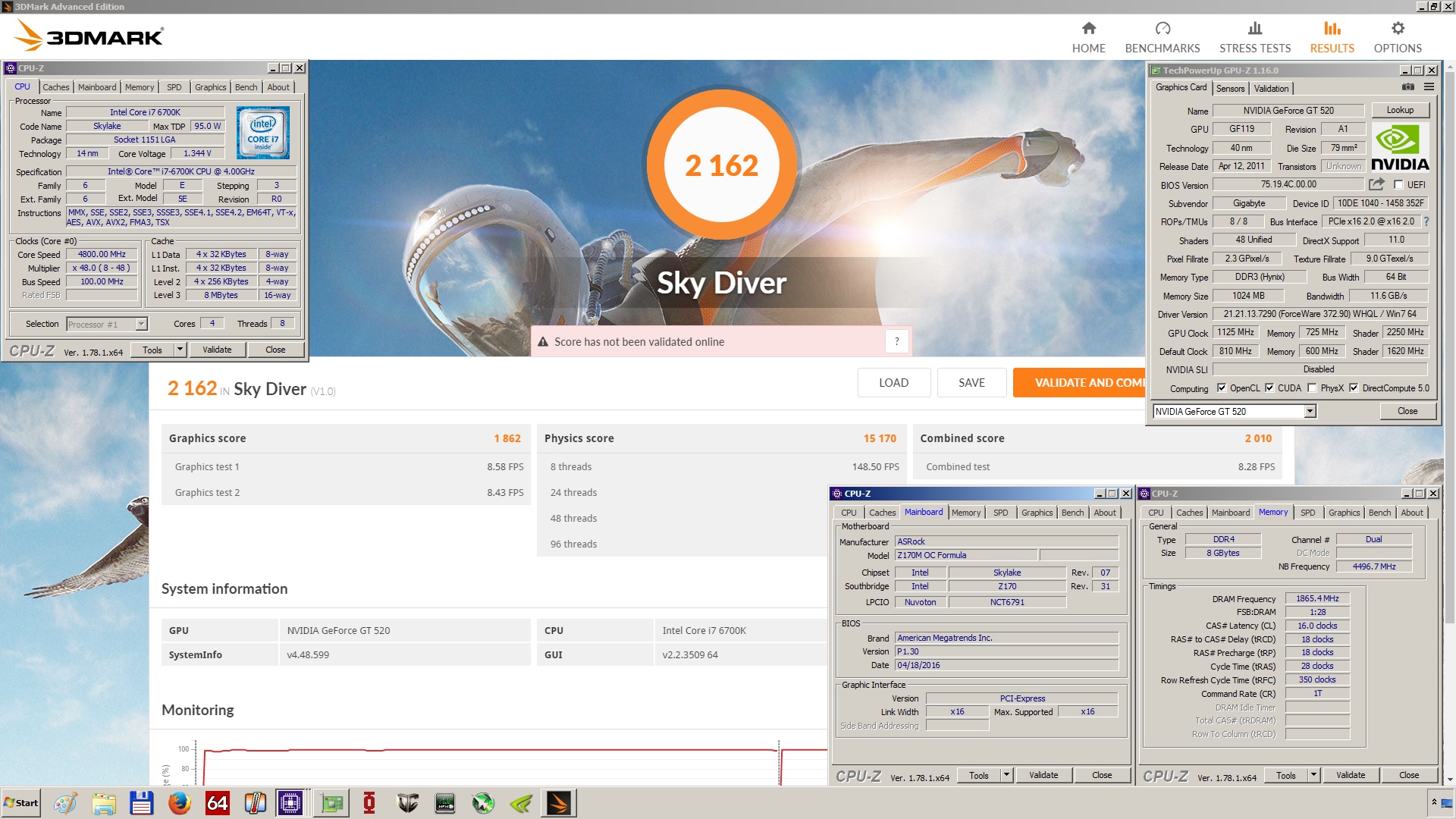This screenshot has height=819, width=1456.
Task: Click the question mark help button on validation warning
Action: [x=896, y=342]
